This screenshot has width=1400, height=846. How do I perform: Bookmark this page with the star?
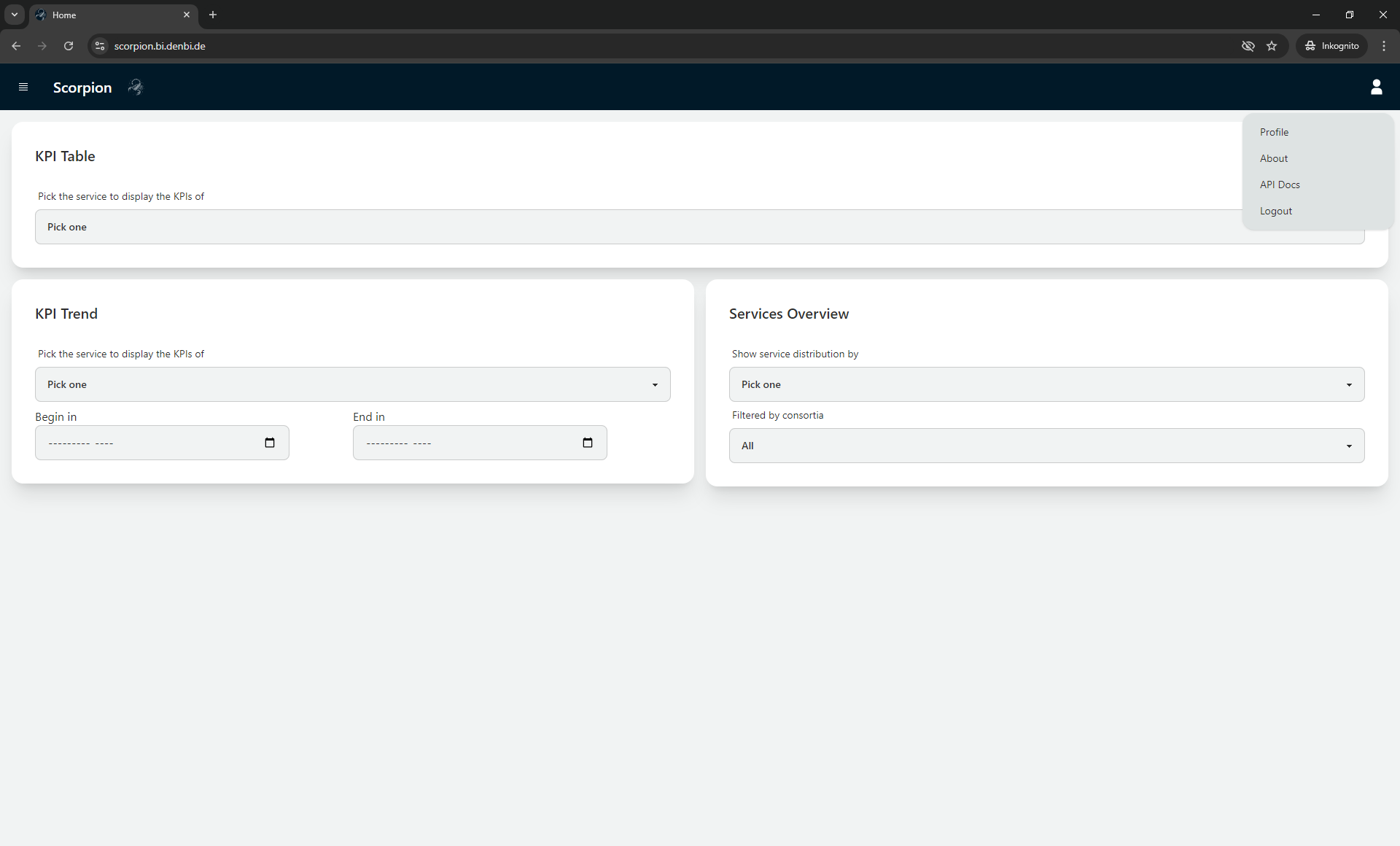click(1272, 46)
